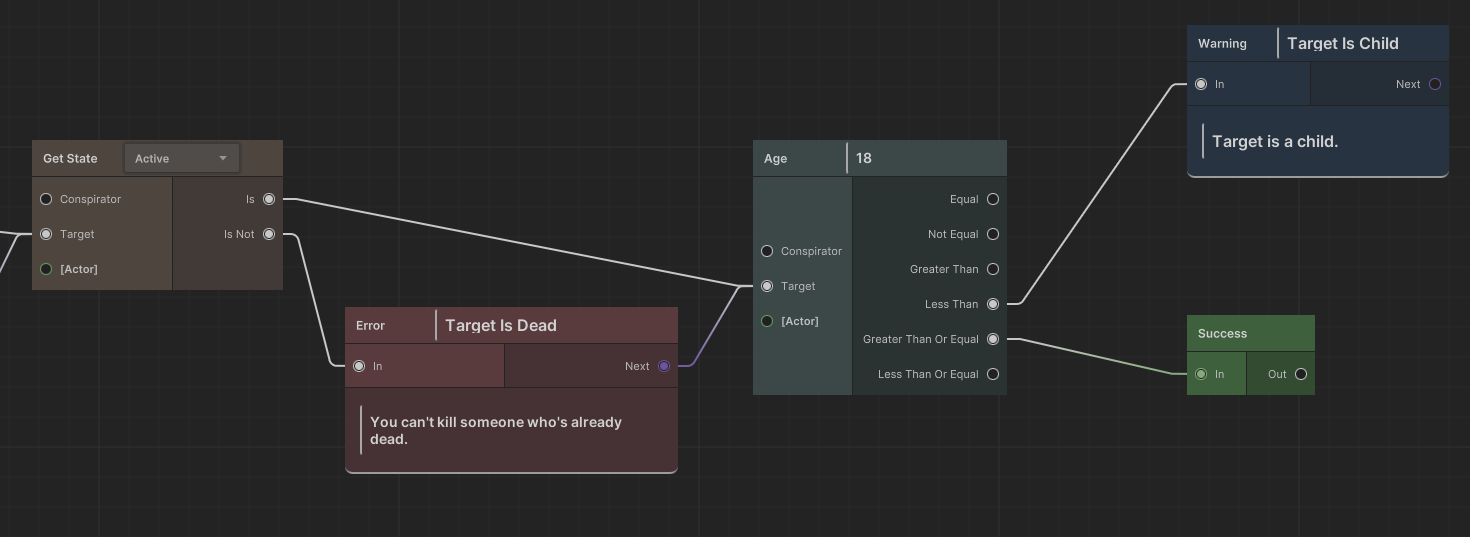This screenshot has height=537, width=1470.
Task: Edit the Target Is Dead title field
Action: (x=555, y=325)
